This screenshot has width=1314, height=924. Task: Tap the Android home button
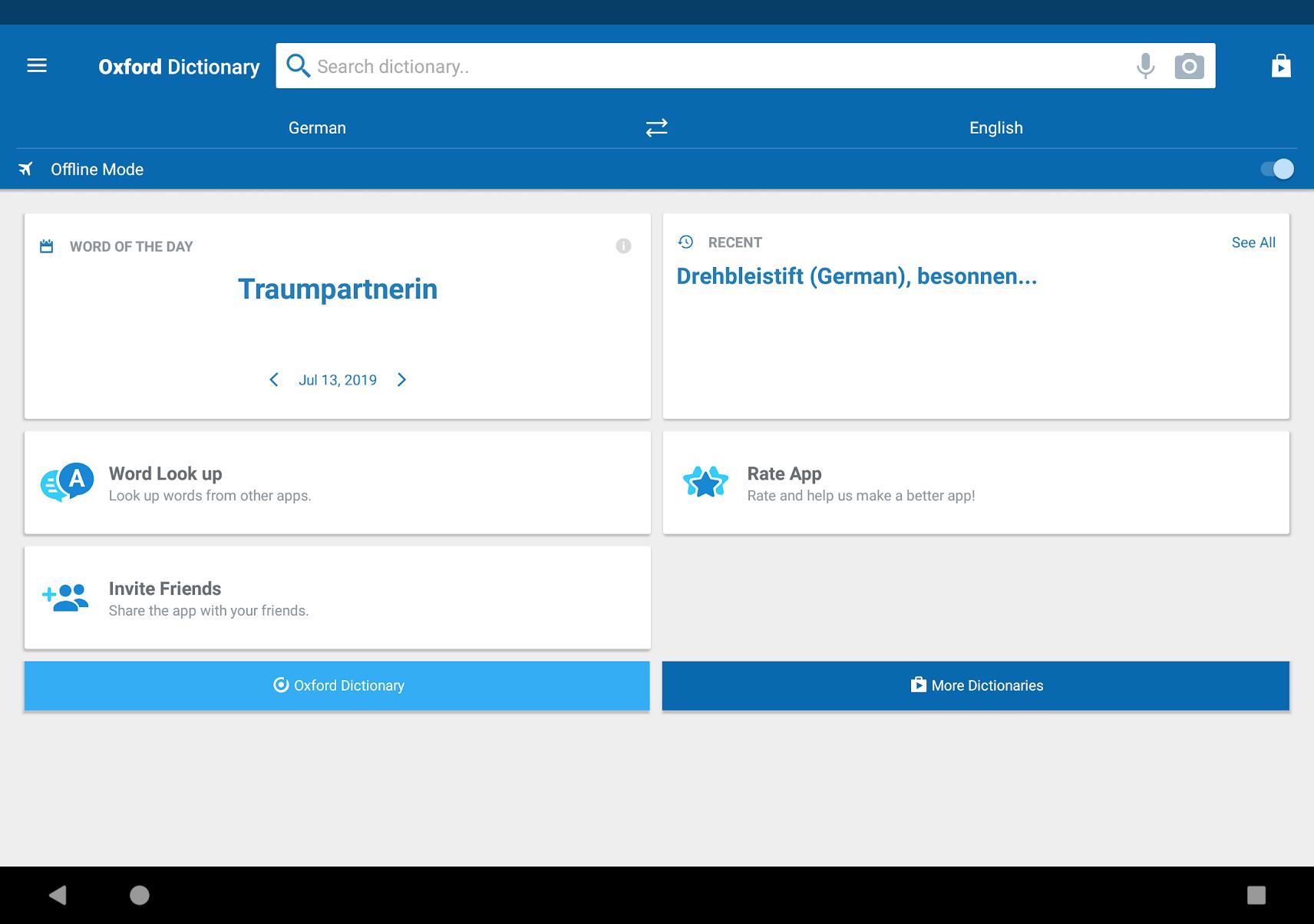tap(140, 895)
